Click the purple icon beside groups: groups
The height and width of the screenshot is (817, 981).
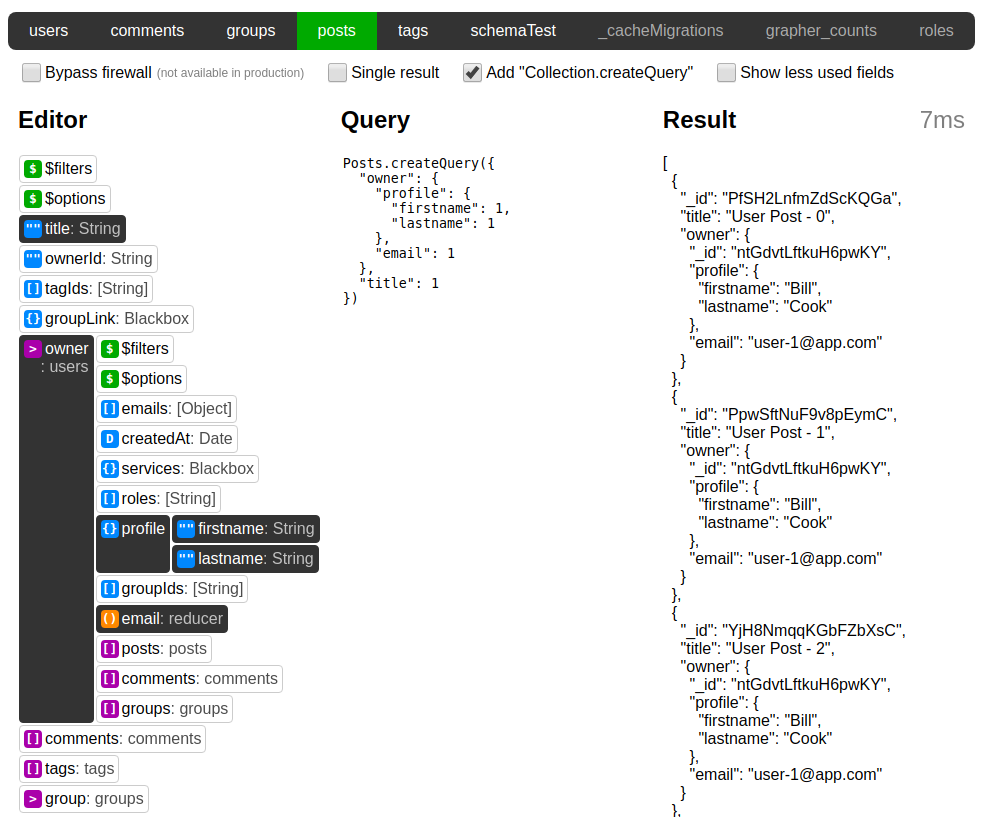pos(109,709)
